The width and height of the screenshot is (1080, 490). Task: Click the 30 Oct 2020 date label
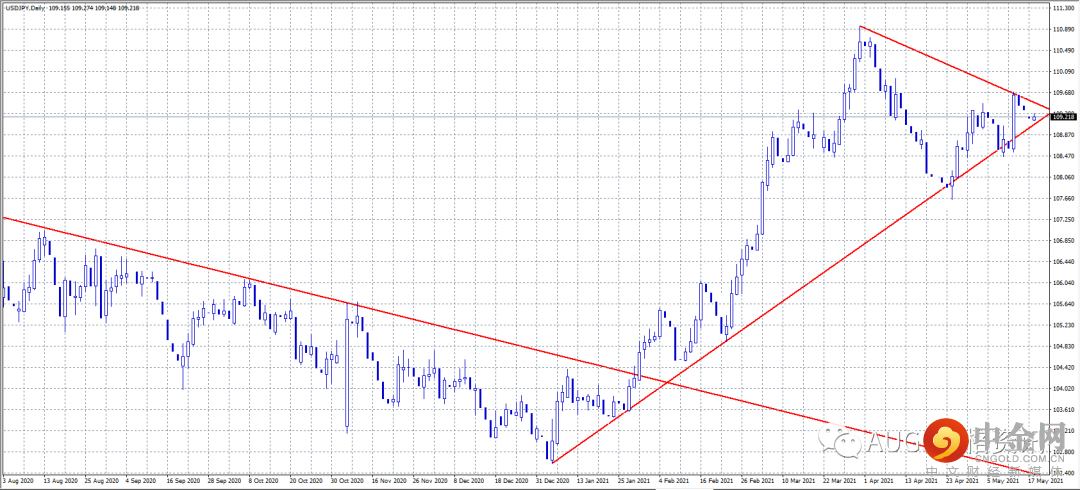[x=346, y=478]
